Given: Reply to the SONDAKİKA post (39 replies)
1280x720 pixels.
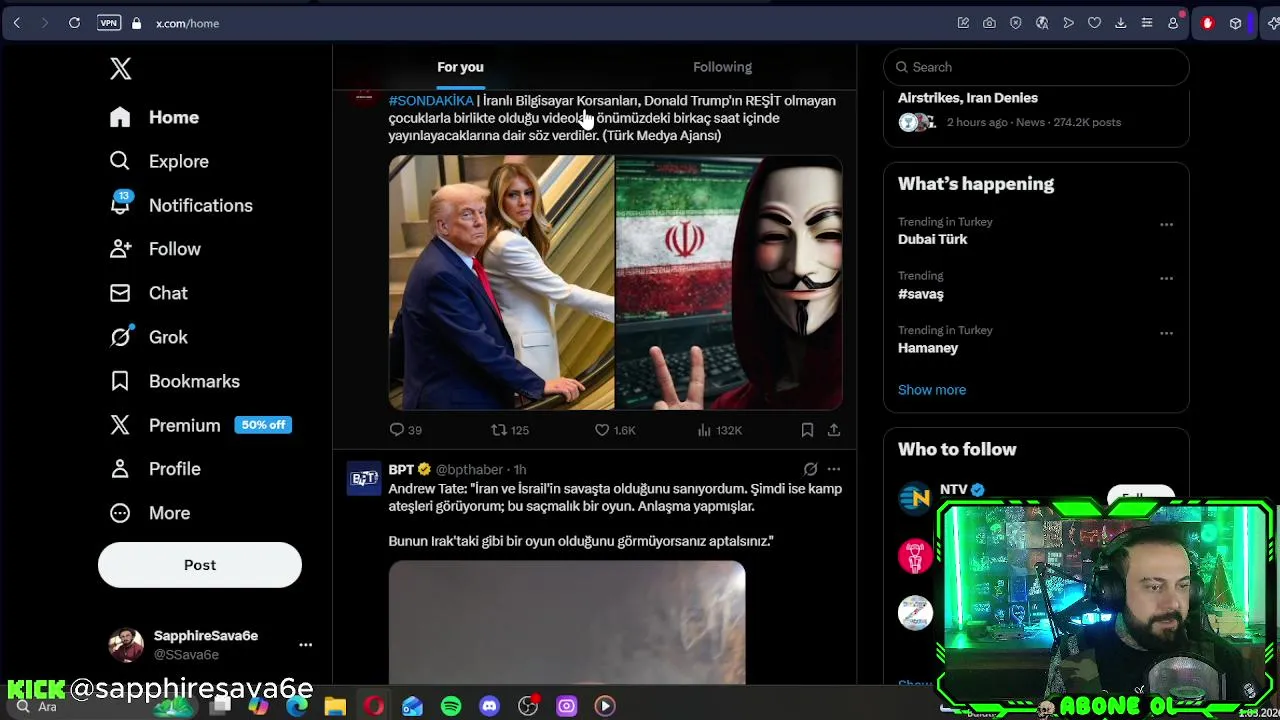Looking at the screenshot, I should tap(405, 430).
